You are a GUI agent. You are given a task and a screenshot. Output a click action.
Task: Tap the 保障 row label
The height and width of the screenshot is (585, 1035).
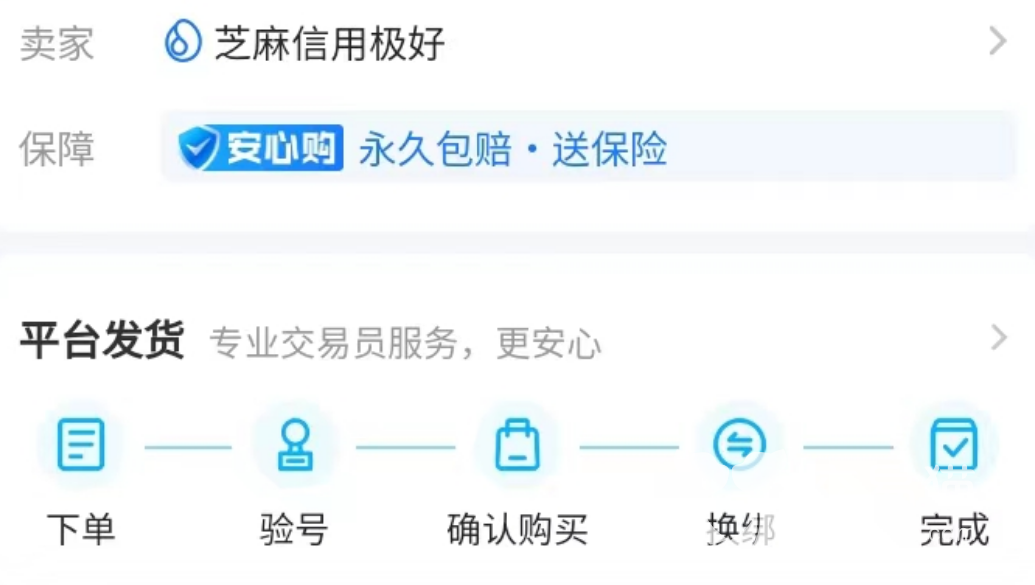[57, 149]
